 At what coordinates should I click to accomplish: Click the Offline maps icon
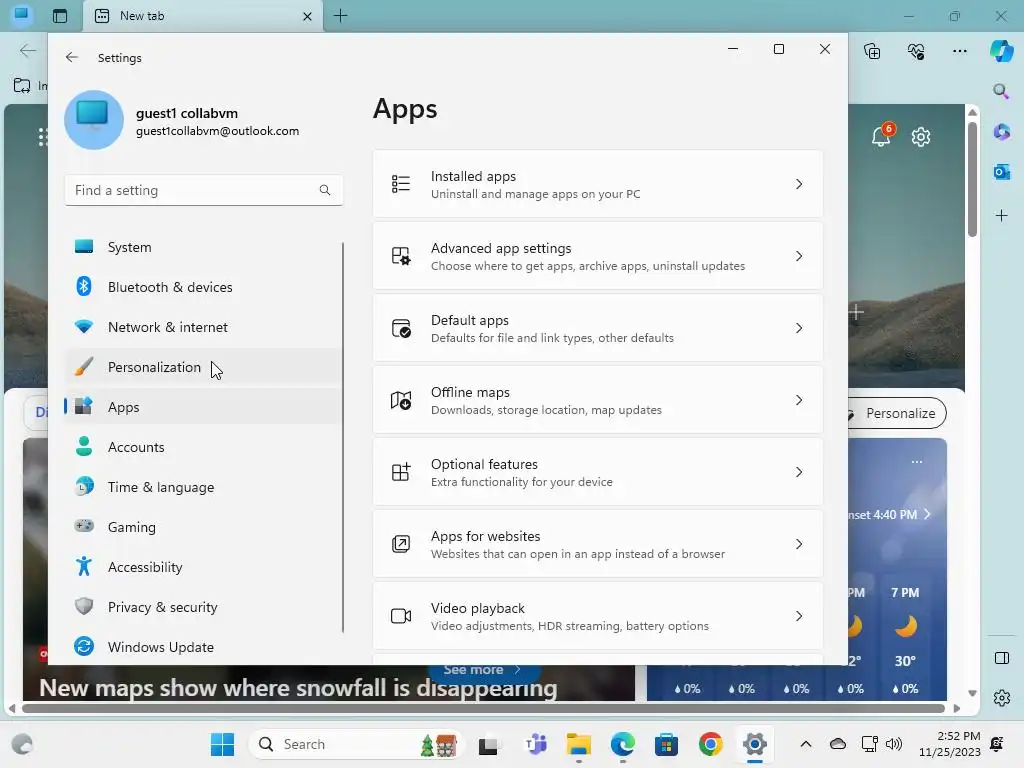[x=401, y=400]
